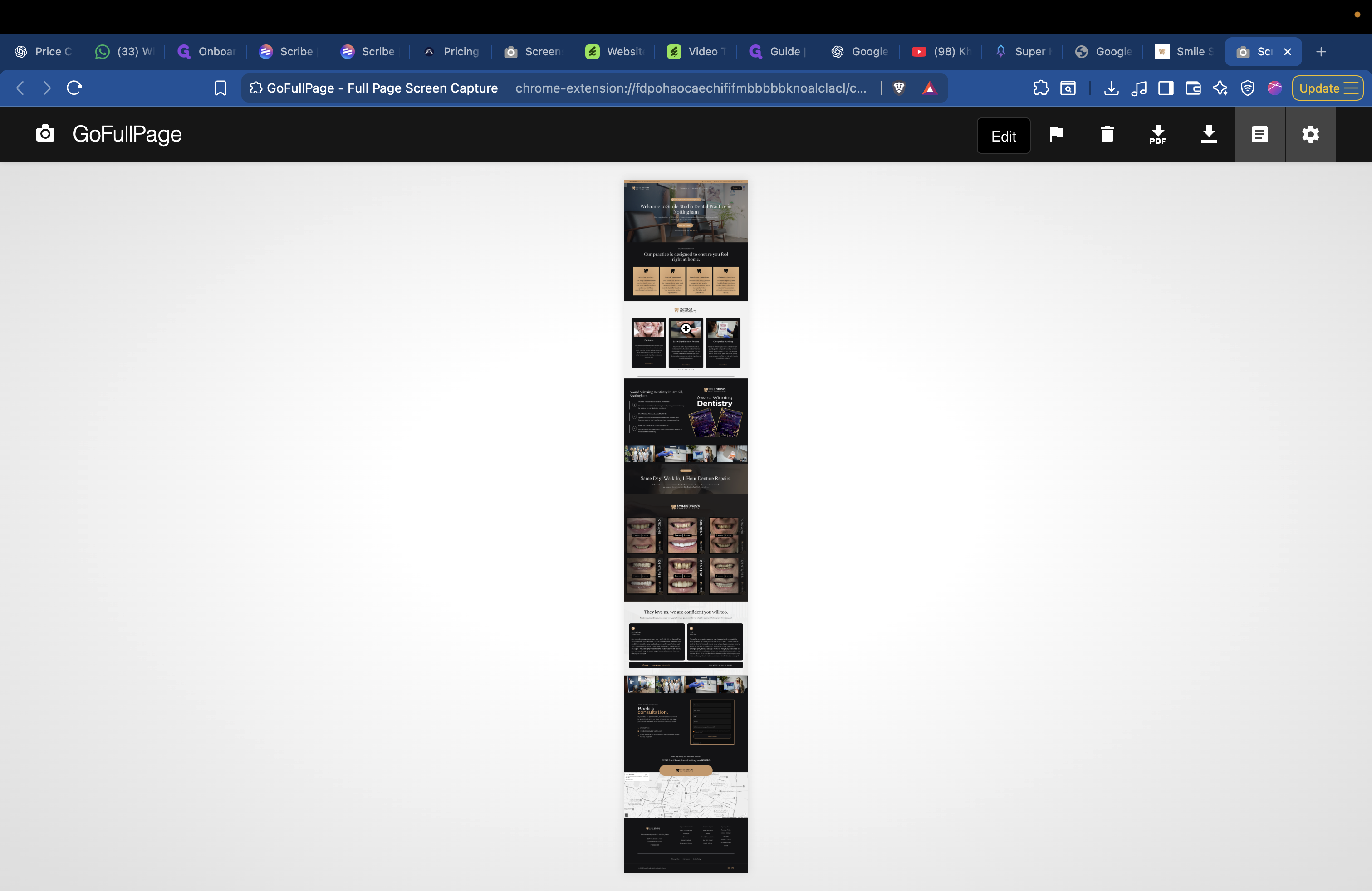Image resolution: width=1372 pixels, height=891 pixels.
Task: Open GoFullPage settings with the gear icon
Action: 1310,134
